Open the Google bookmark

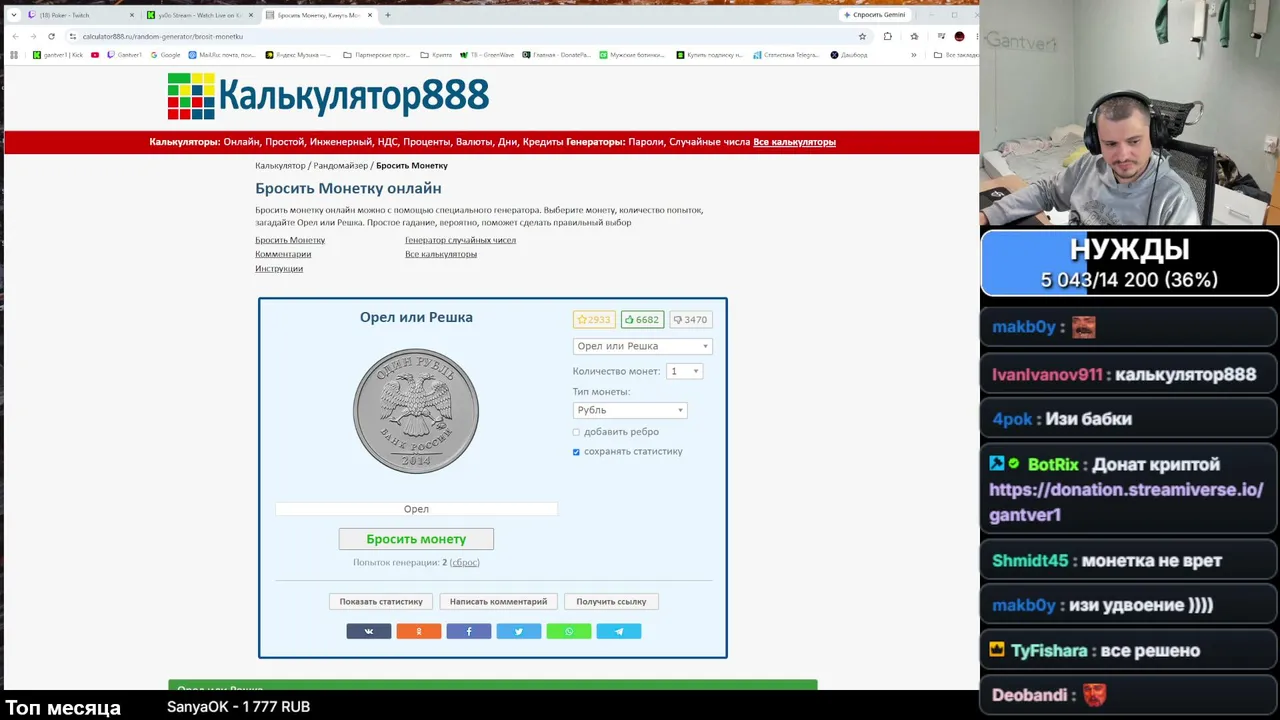165,55
